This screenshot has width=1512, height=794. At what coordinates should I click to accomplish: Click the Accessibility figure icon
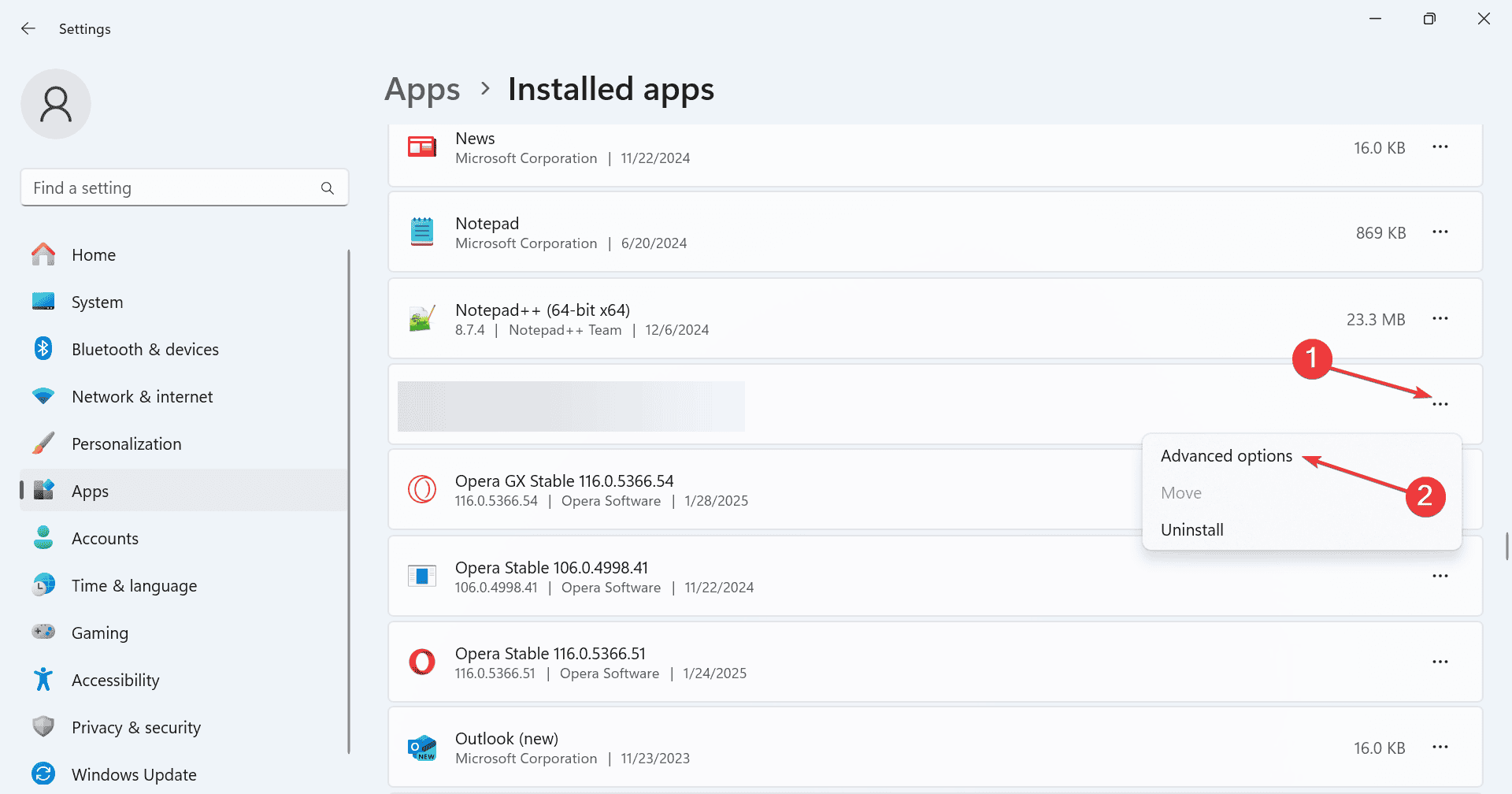[43, 679]
